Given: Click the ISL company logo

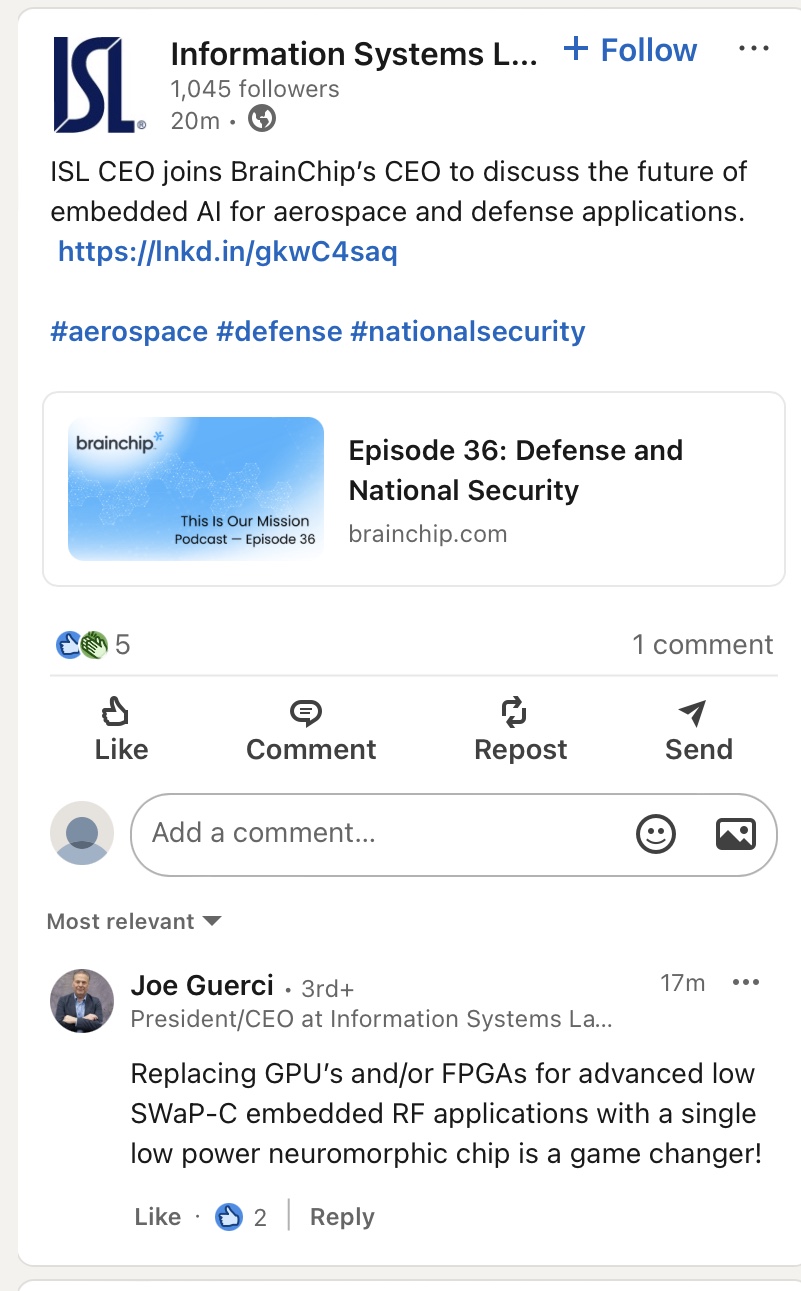Looking at the screenshot, I should point(99,85).
